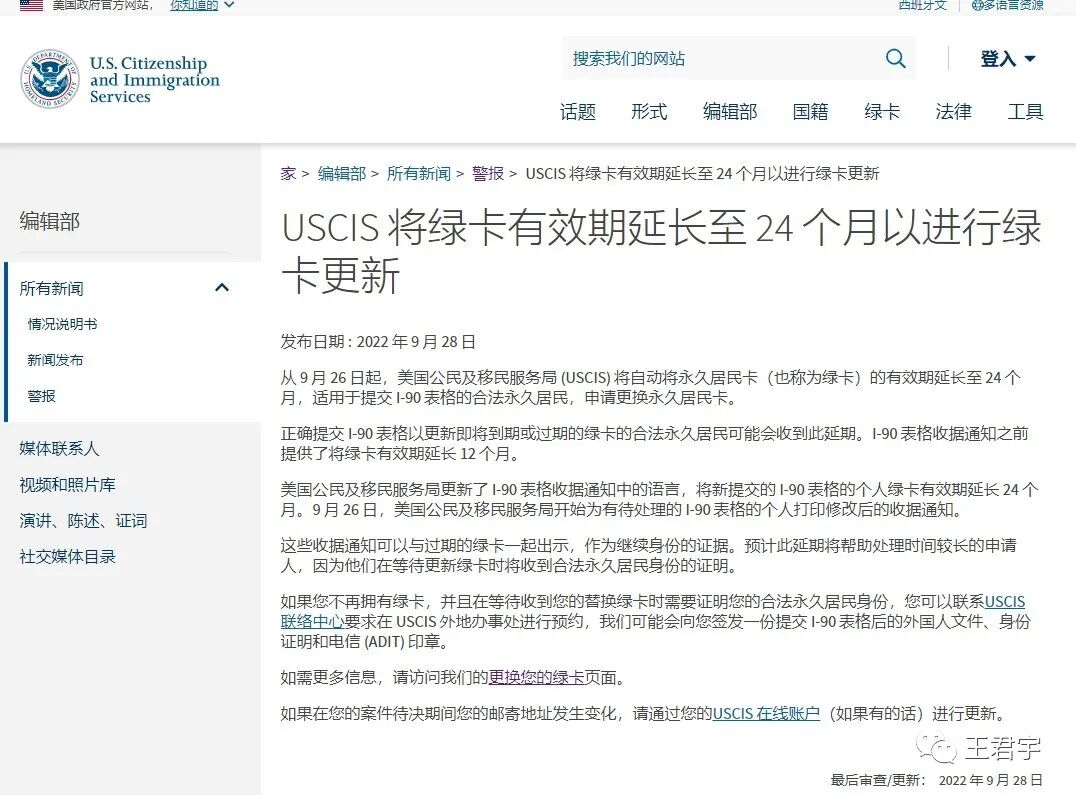Image resolution: width=1076 pixels, height=795 pixels.
Task: Click the 最后审查/更新 date text
Action: click(936, 780)
